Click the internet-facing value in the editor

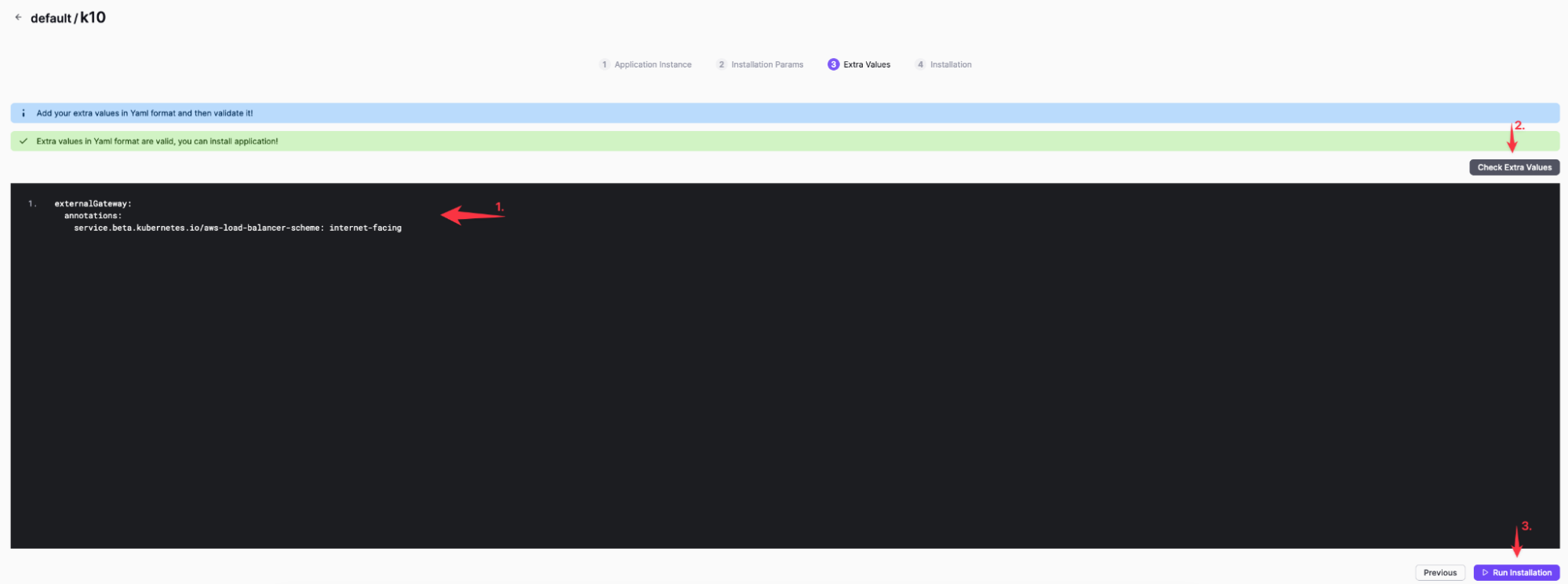pos(366,228)
